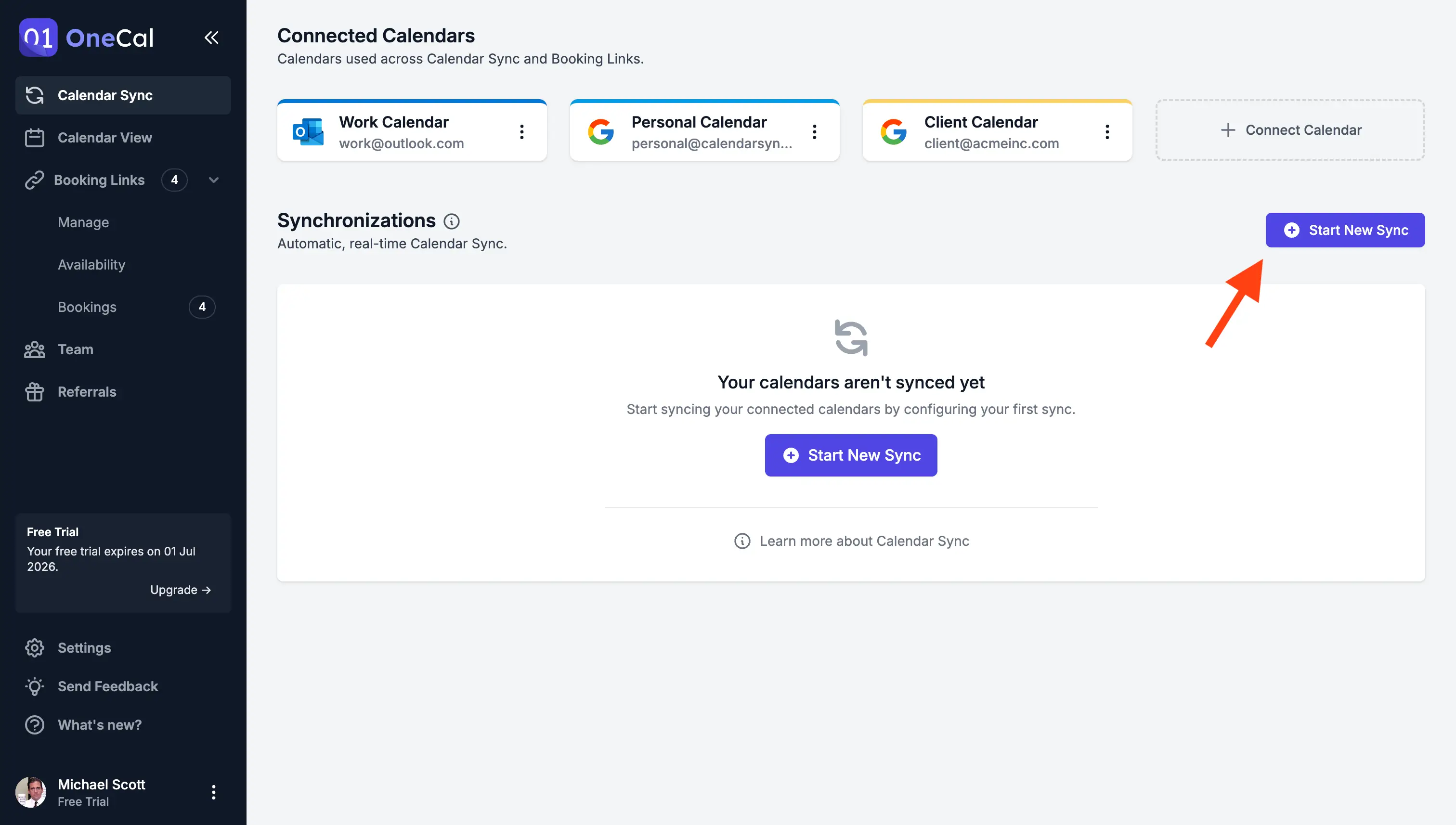
Task: Open the Personal Calendar three-dot menu
Action: click(815, 131)
